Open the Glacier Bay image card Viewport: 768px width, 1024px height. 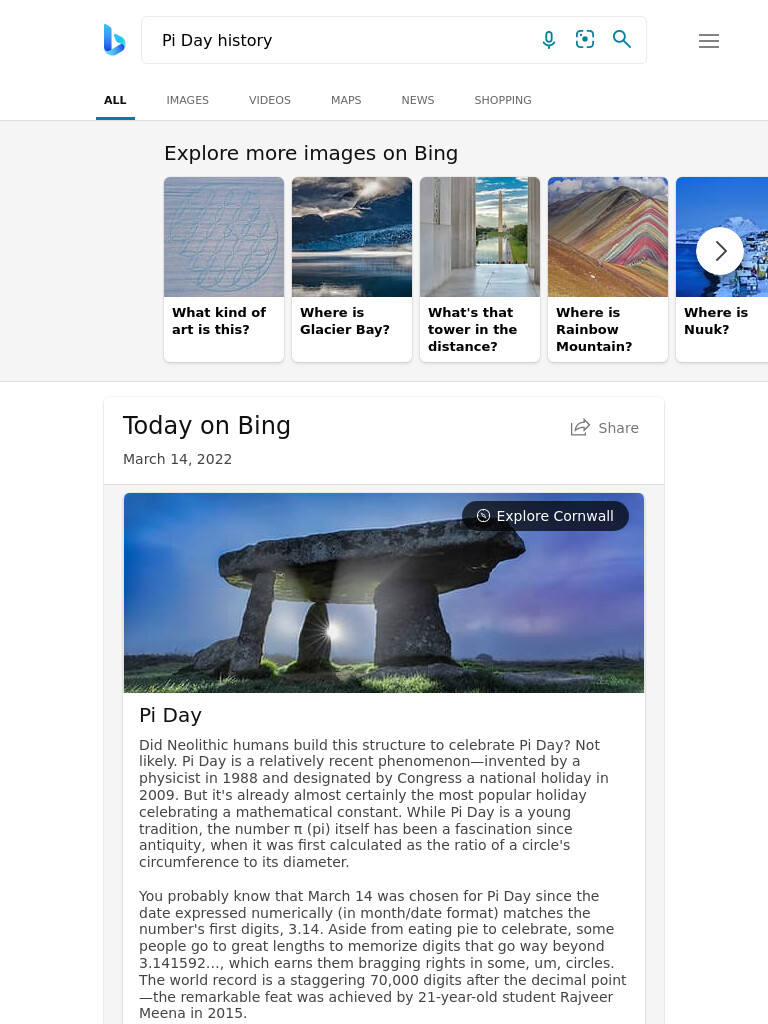(x=352, y=269)
